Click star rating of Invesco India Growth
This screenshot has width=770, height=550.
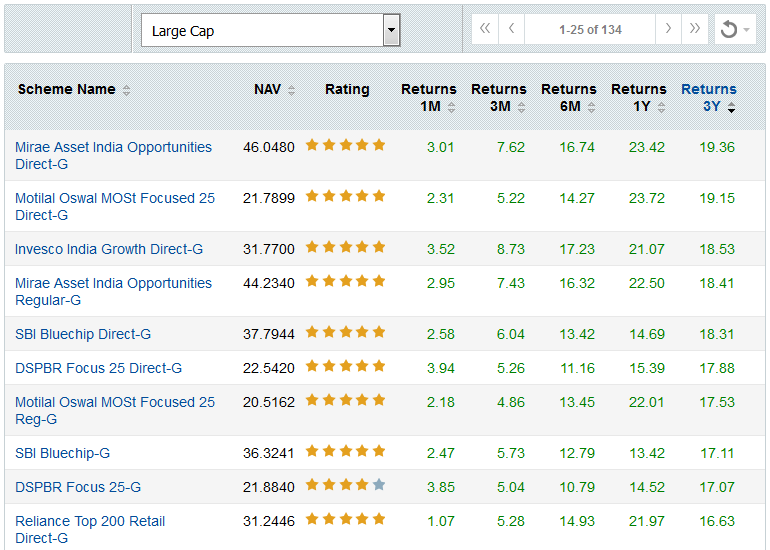coord(345,247)
